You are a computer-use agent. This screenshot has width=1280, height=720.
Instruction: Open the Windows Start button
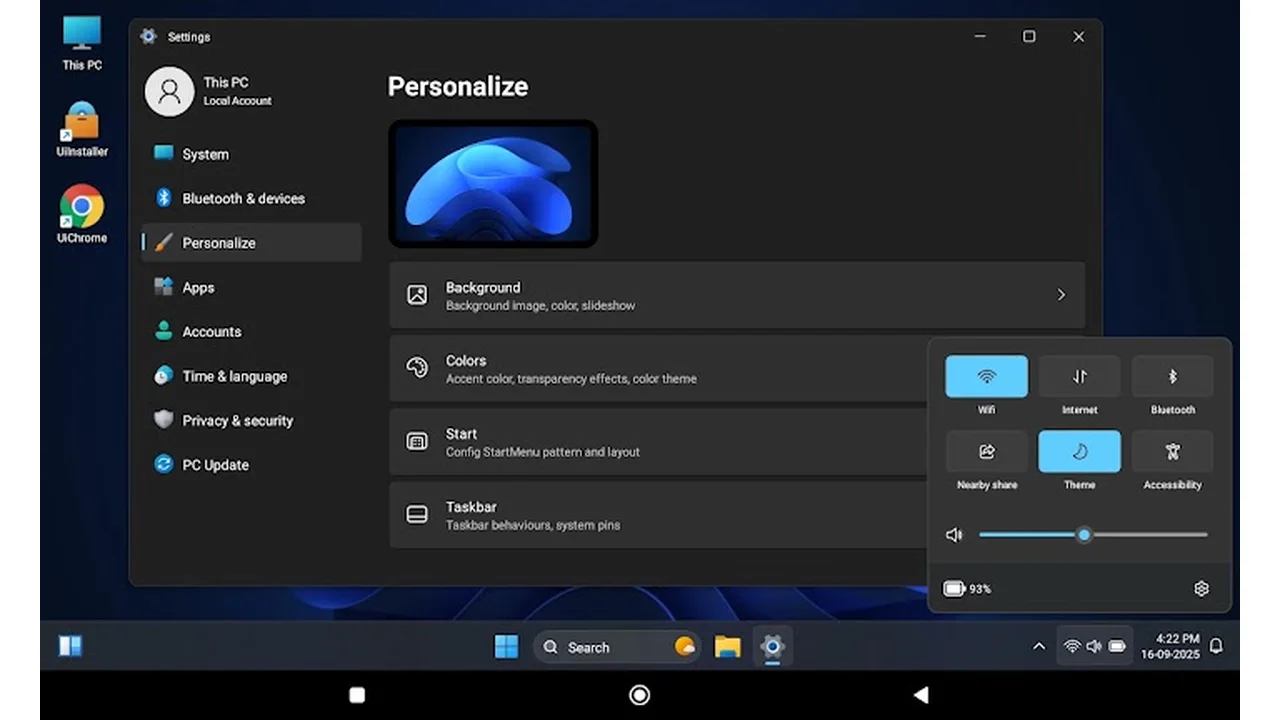point(507,647)
